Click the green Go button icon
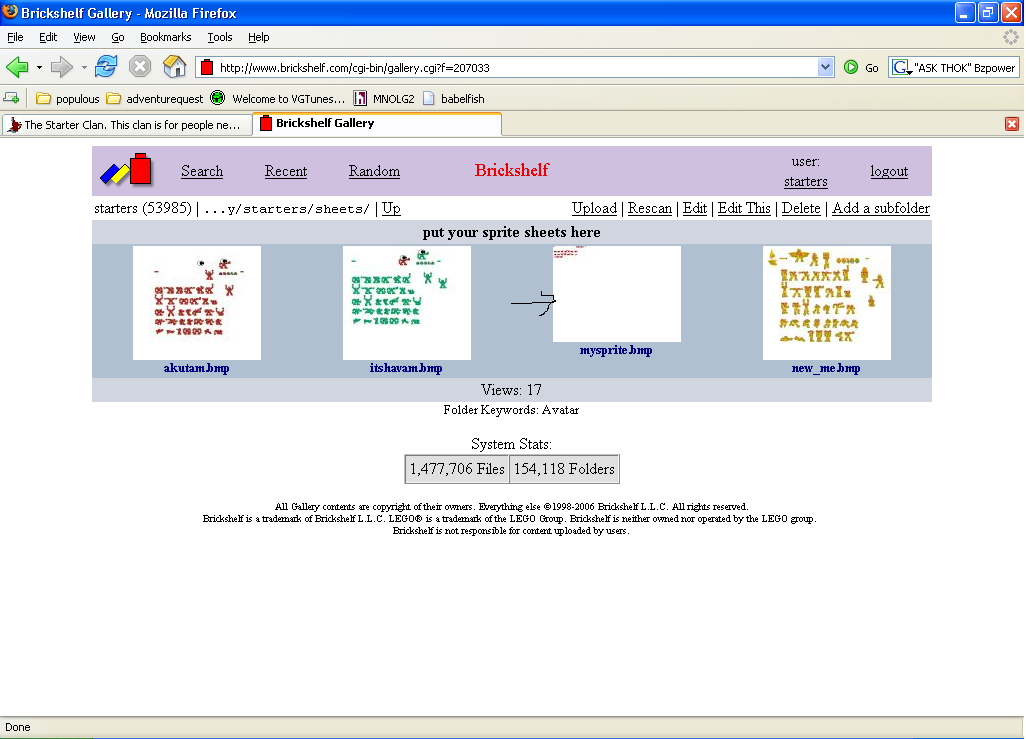Screen dimensions: 1026x739 point(851,67)
